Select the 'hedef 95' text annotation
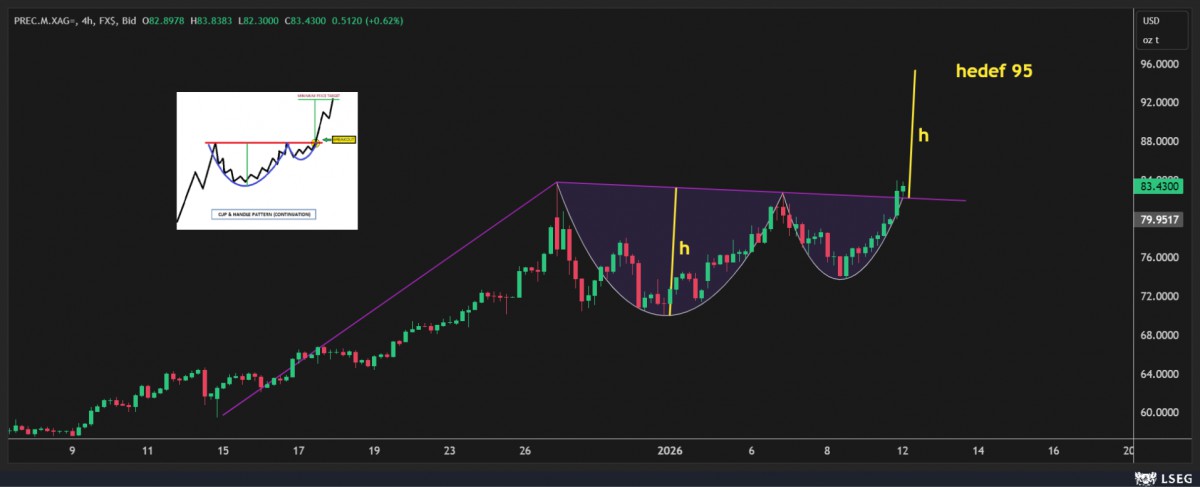Viewport: 1200px width, 487px height. pos(992,72)
